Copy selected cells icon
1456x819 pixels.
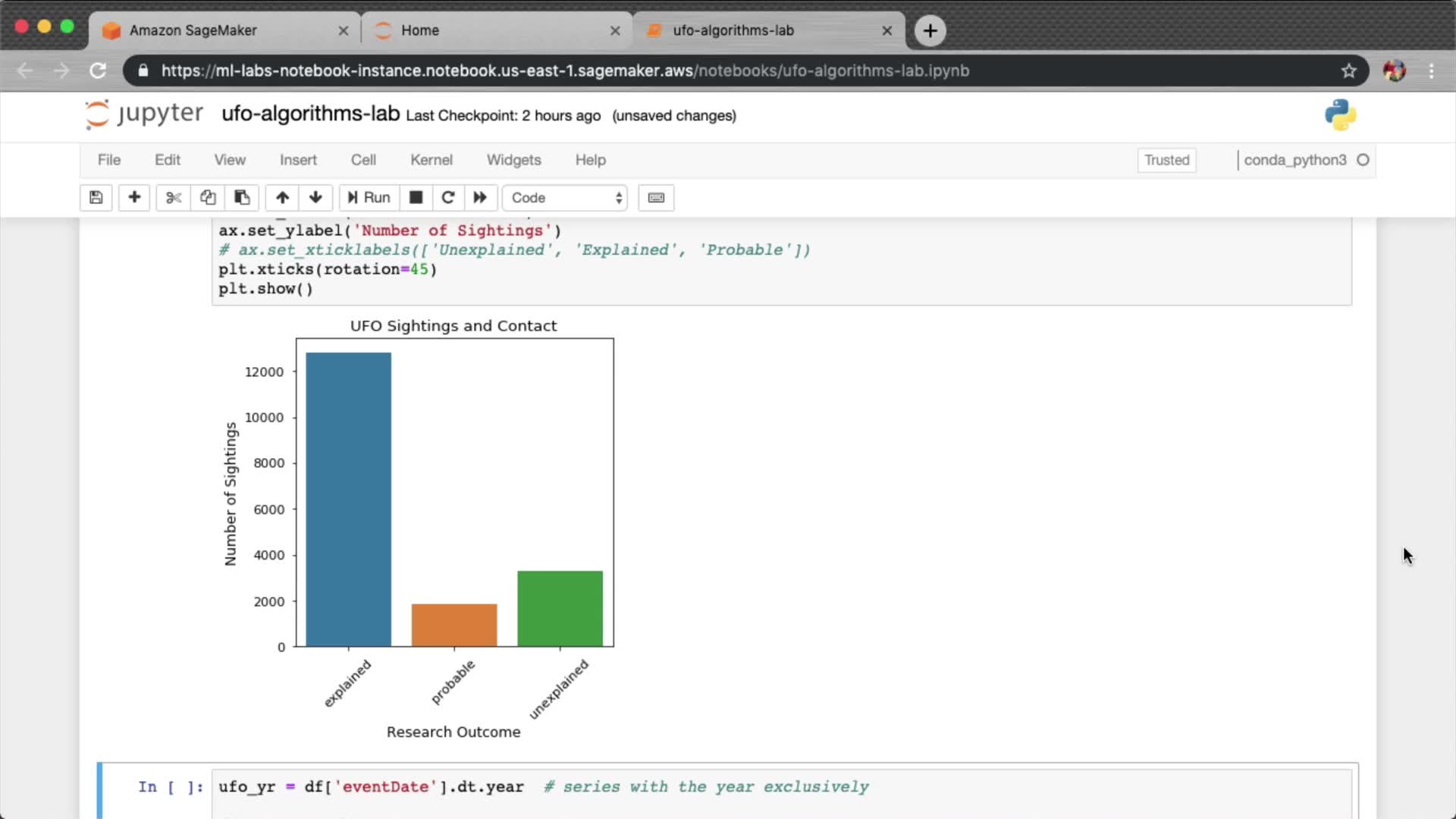click(208, 198)
